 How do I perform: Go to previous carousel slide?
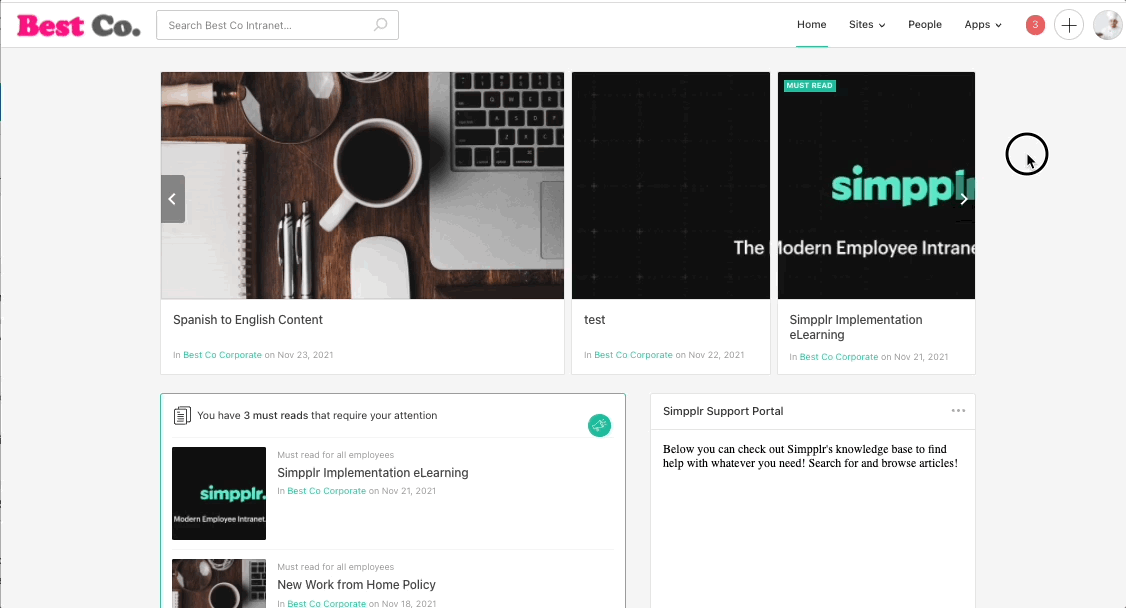pos(172,199)
